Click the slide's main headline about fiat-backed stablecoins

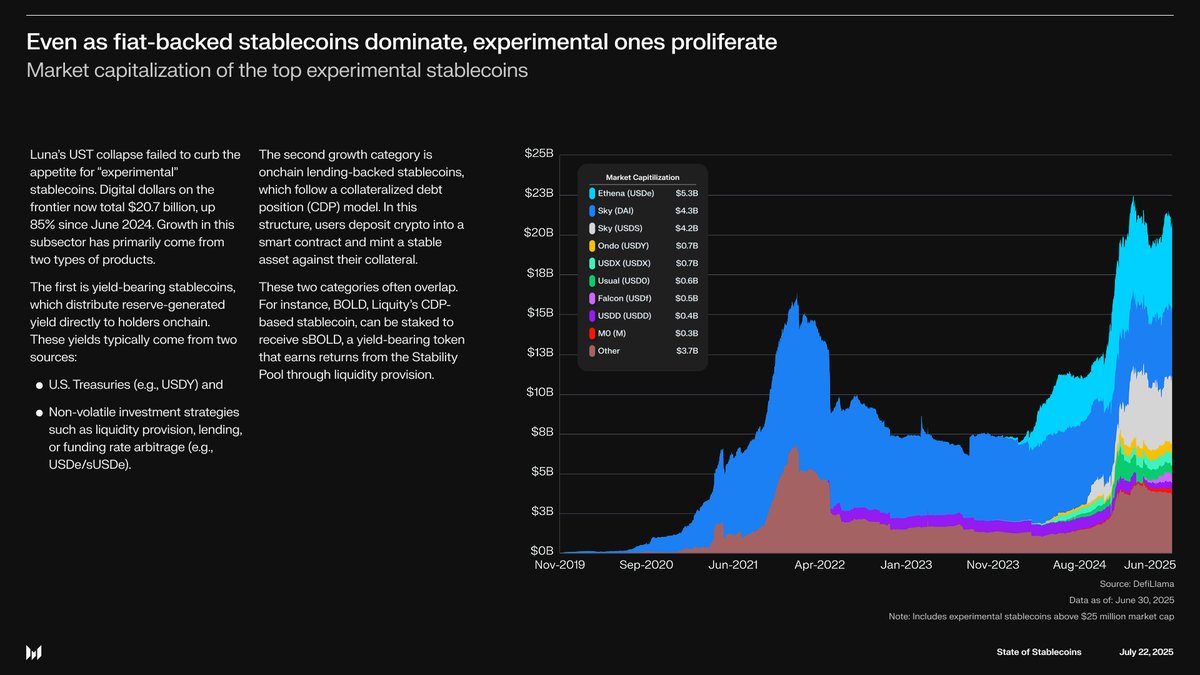[401, 43]
